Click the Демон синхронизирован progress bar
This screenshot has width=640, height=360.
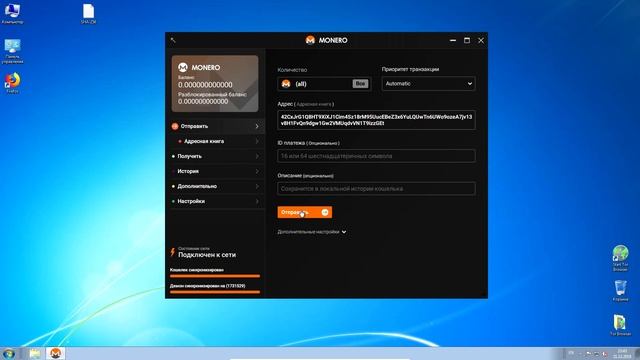pyautogui.click(x=215, y=292)
